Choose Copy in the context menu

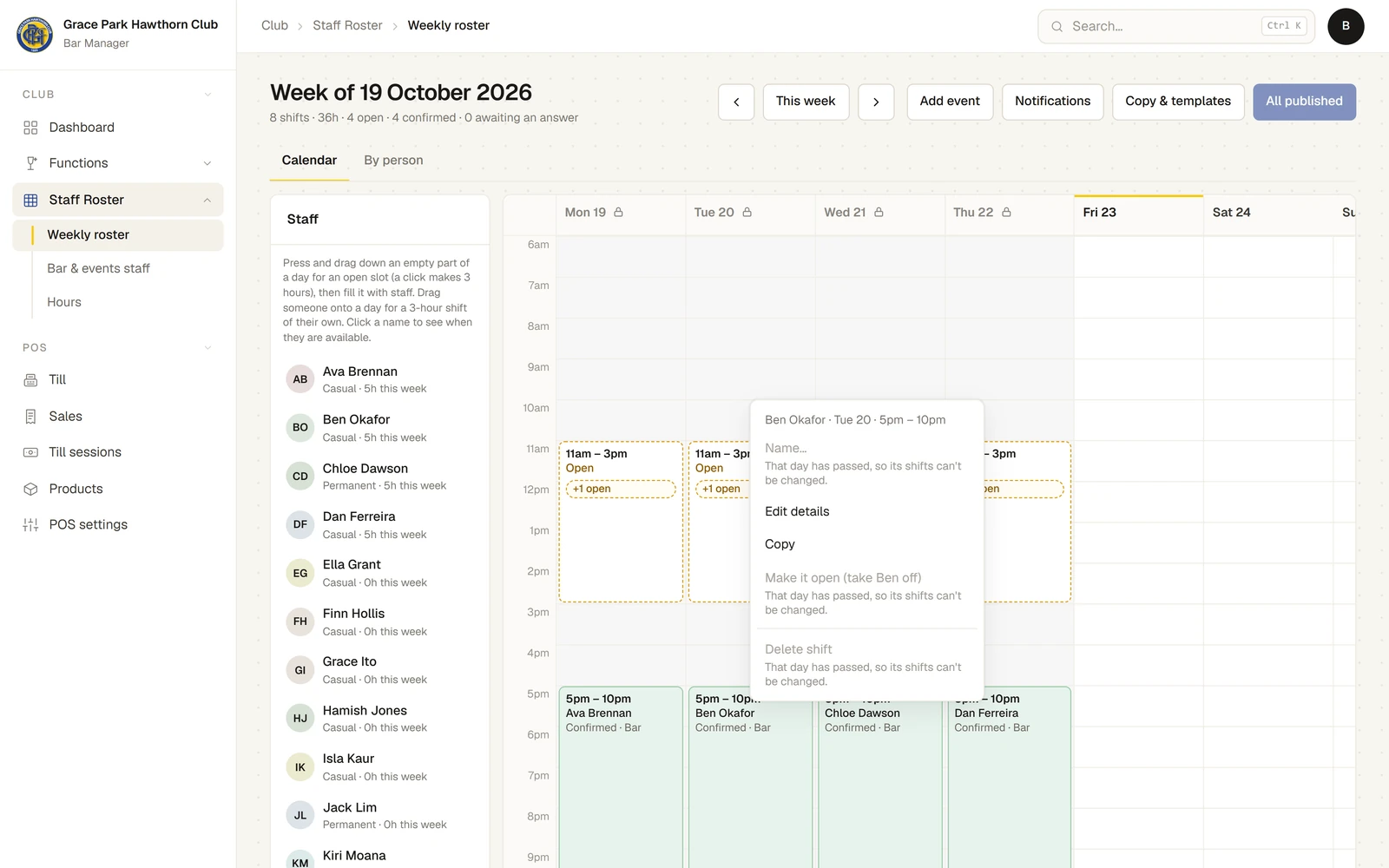pyautogui.click(x=866, y=544)
